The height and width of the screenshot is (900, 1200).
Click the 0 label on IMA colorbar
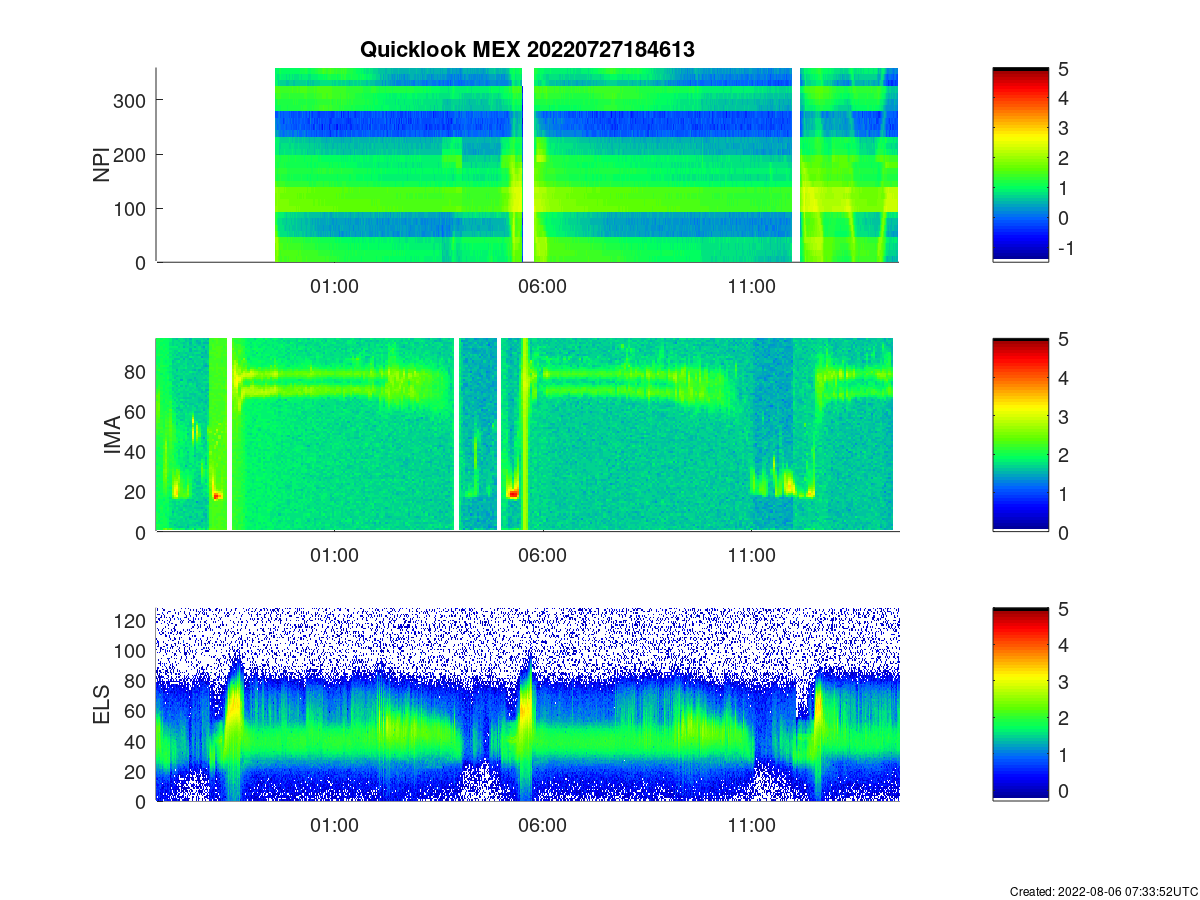point(1065,532)
